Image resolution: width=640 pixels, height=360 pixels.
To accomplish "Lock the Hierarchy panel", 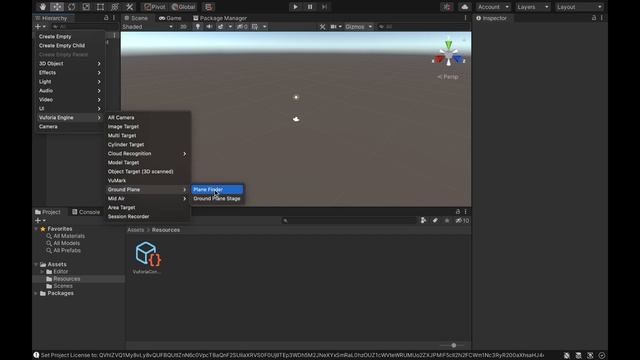I will (106, 18).
